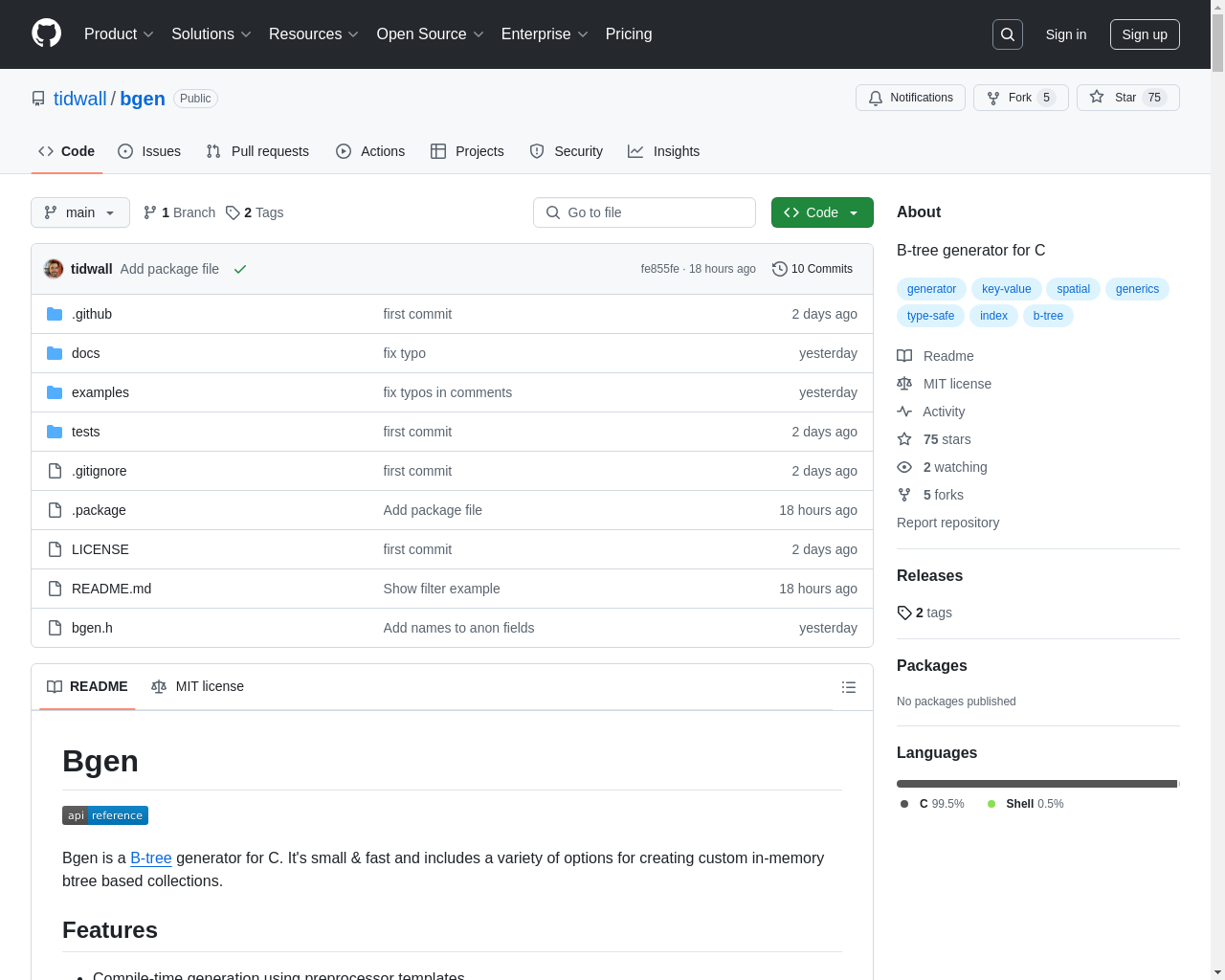Image resolution: width=1225 pixels, height=980 pixels.
Task: Select the README tab in file viewer
Action: [87, 686]
